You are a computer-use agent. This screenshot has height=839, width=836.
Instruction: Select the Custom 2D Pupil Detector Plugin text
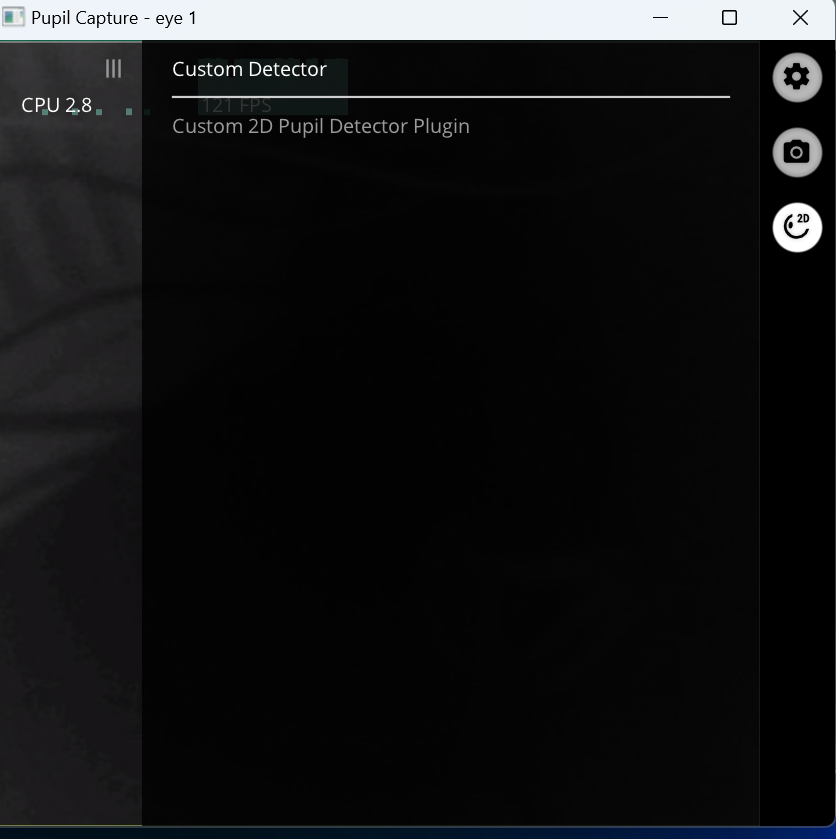coord(321,127)
